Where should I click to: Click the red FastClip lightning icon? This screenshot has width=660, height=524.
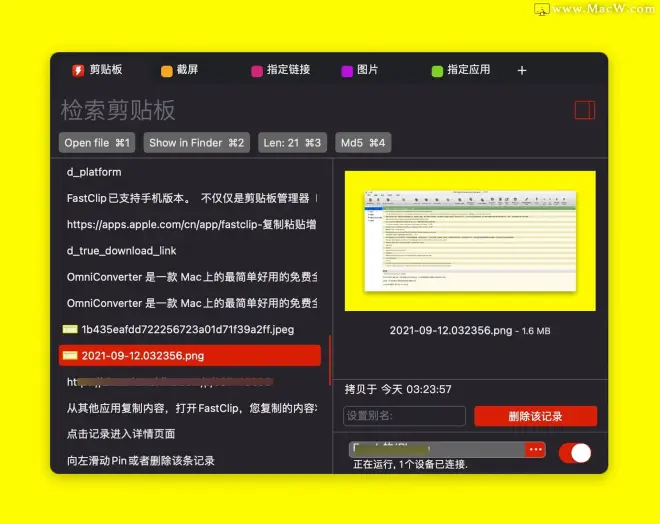click(x=78, y=70)
